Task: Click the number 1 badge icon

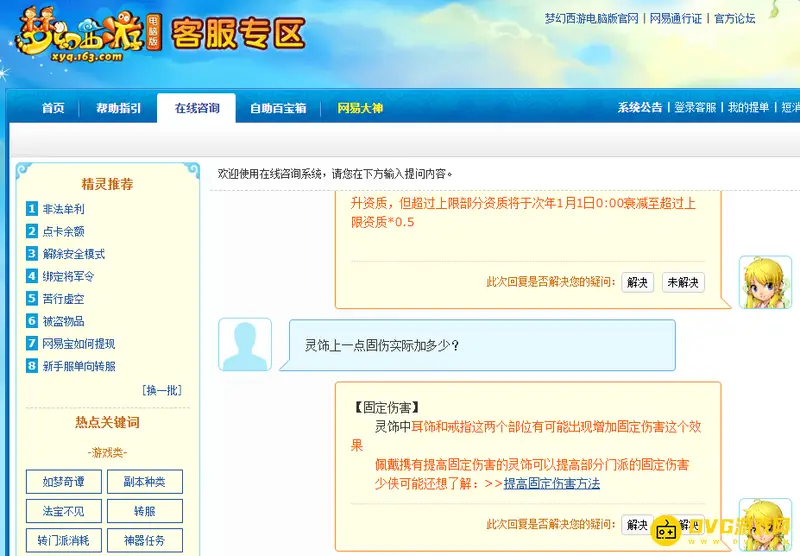Action: 32,209
